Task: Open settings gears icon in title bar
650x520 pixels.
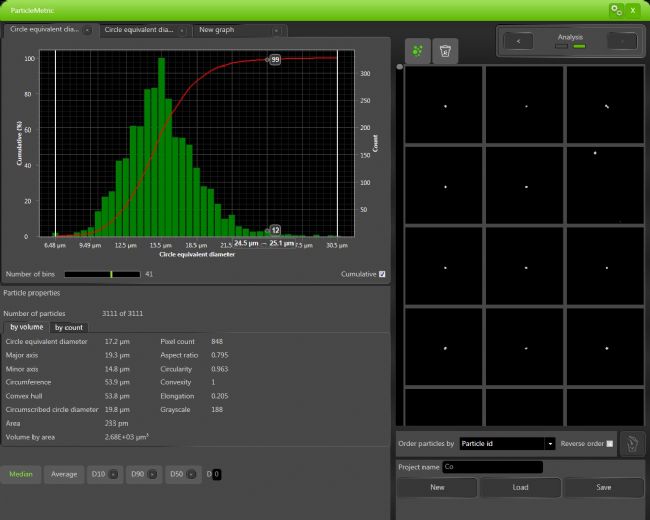Action: coord(615,9)
